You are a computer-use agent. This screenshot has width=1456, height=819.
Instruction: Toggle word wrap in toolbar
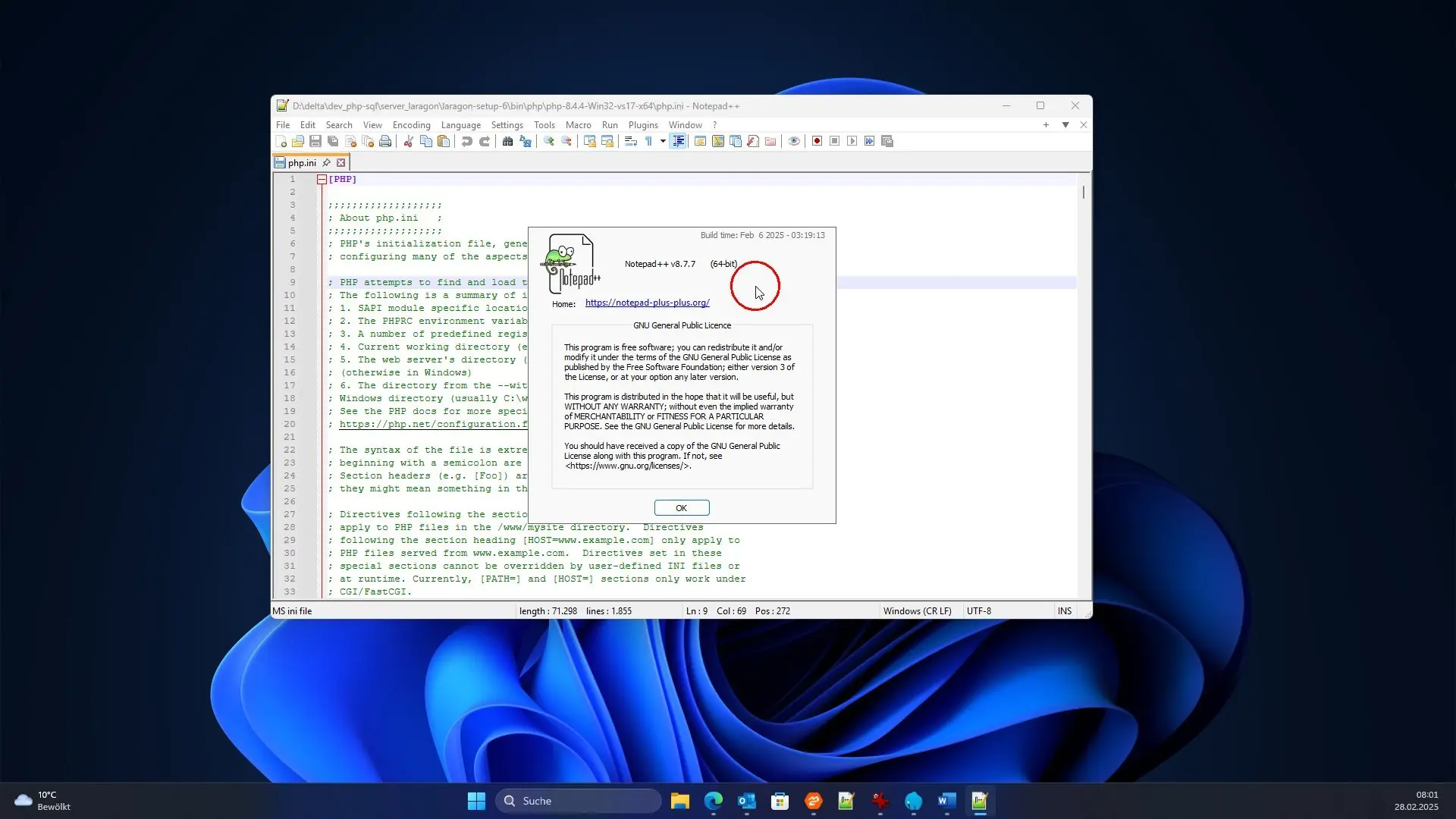[630, 141]
